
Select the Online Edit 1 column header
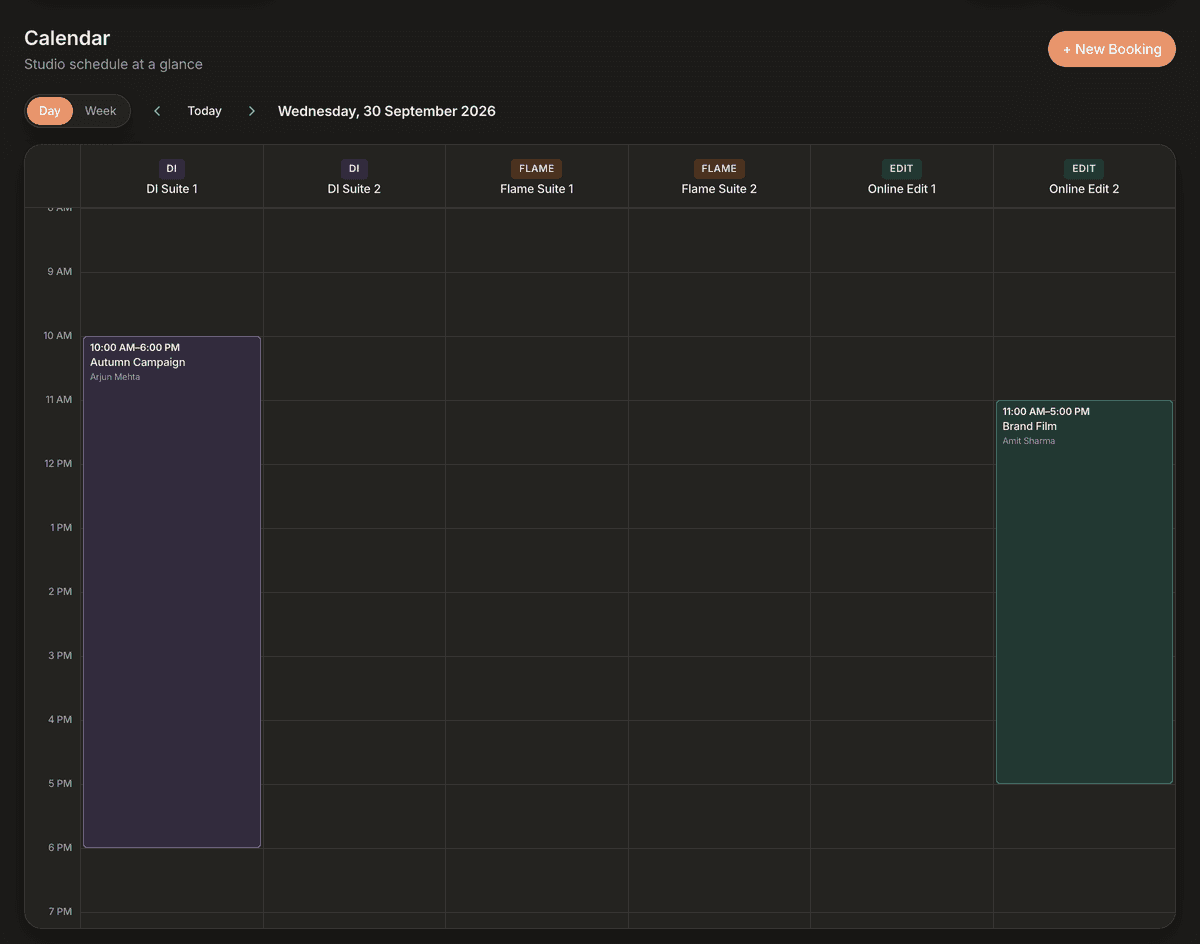click(902, 177)
